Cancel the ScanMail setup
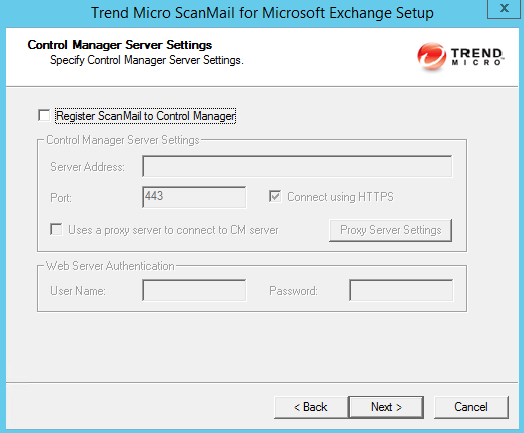The height and width of the screenshot is (433, 524). (471, 407)
